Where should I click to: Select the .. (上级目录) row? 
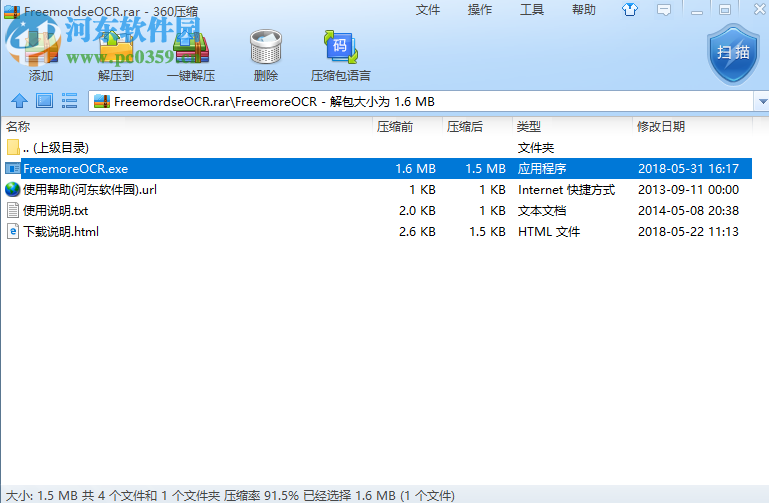pos(377,148)
